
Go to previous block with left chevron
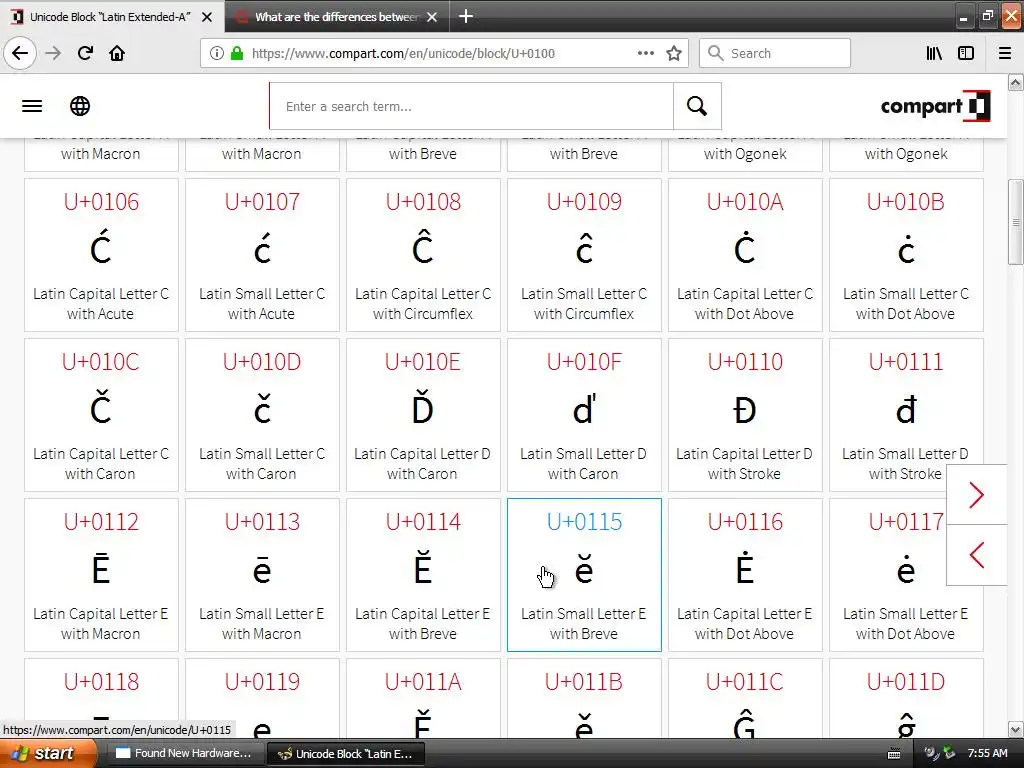coord(976,555)
